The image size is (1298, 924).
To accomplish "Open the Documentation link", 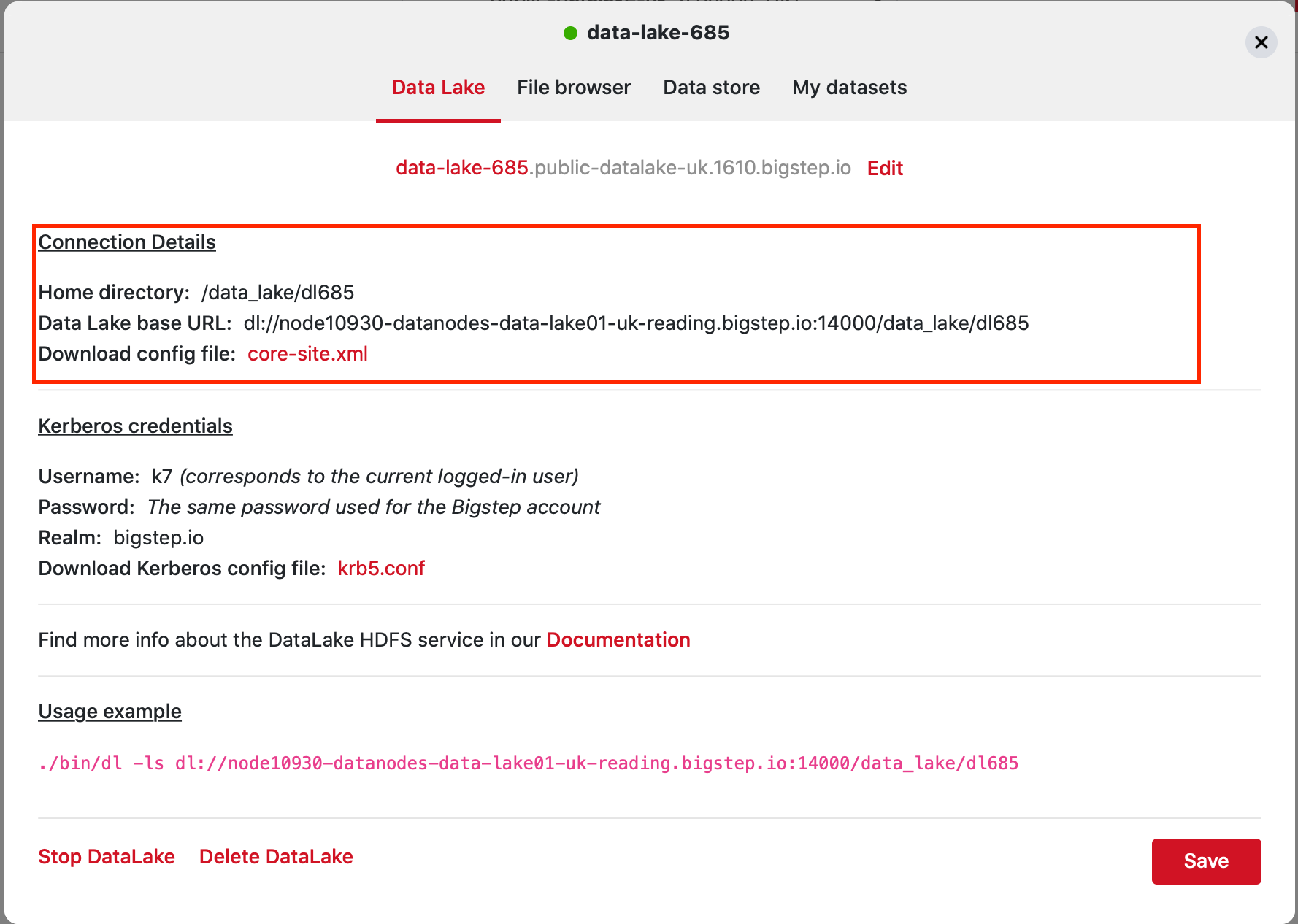I will [618, 640].
